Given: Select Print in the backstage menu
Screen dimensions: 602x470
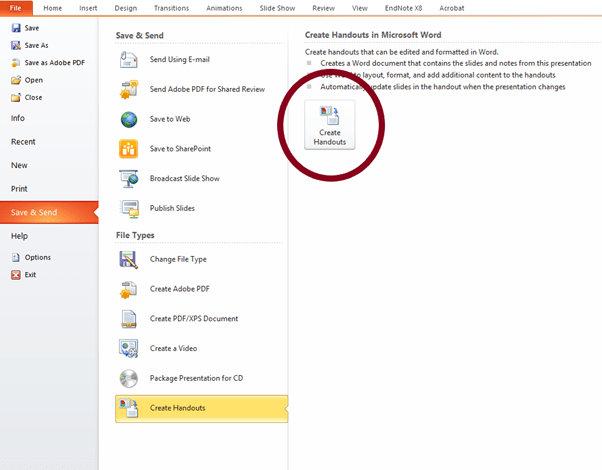Looking at the screenshot, I should 49,189.
